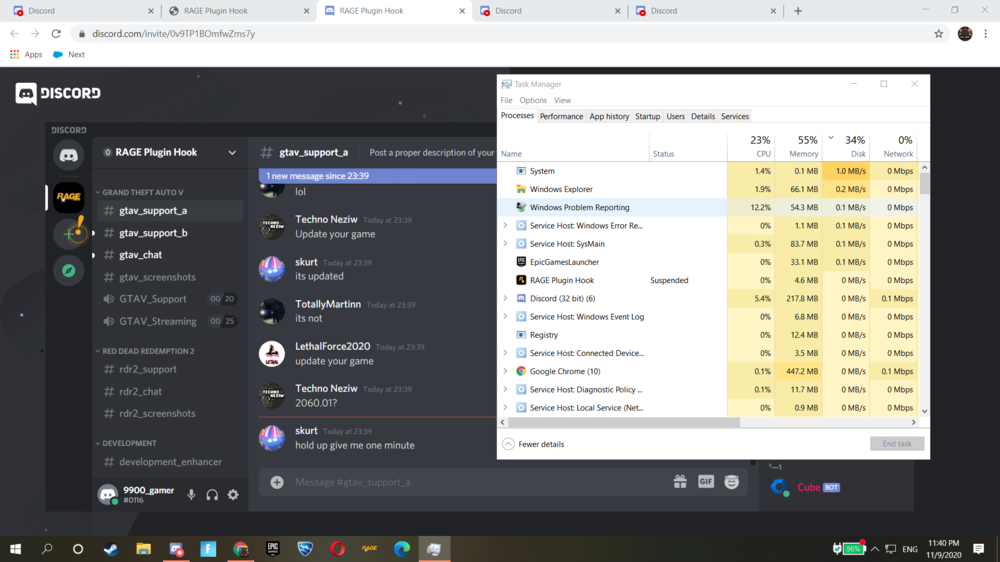Select the RAGE server icon in sidebar
The image size is (1000, 562).
coord(68,196)
